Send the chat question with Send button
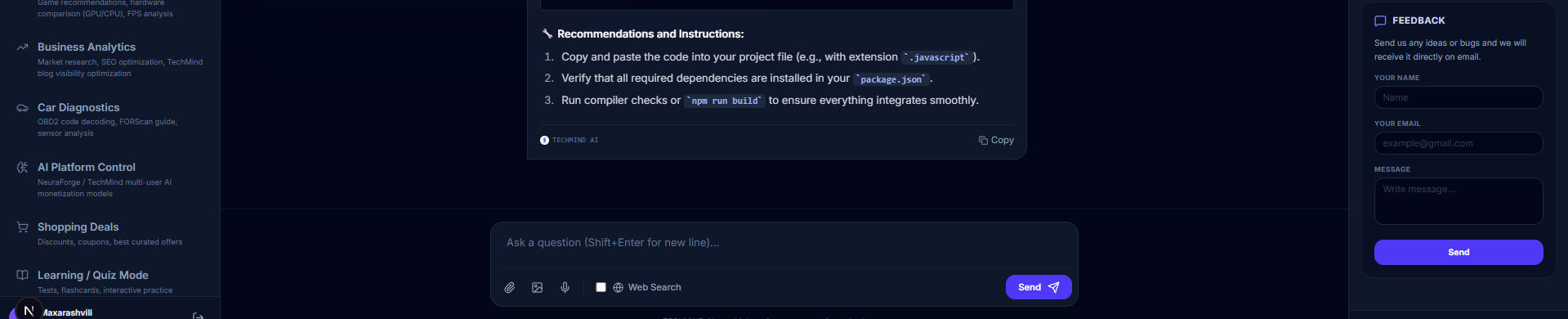 coord(1039,287)
